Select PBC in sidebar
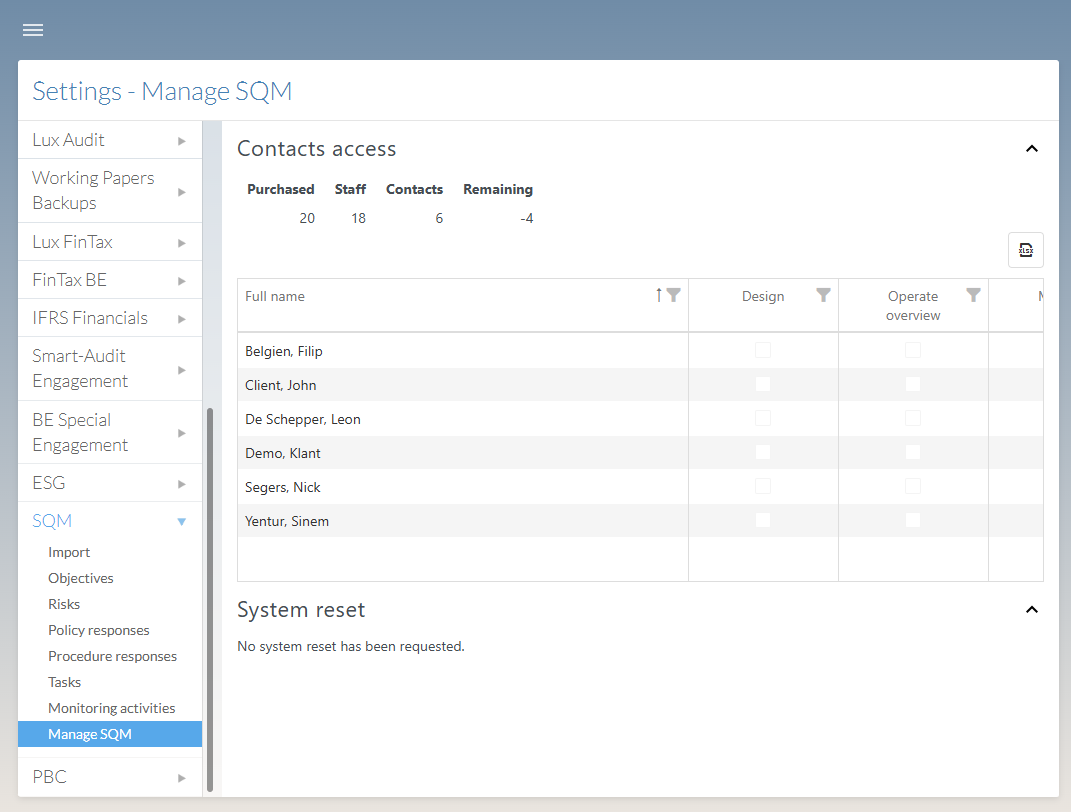Viewport: 1071px width, 812px height. (49, 777)
